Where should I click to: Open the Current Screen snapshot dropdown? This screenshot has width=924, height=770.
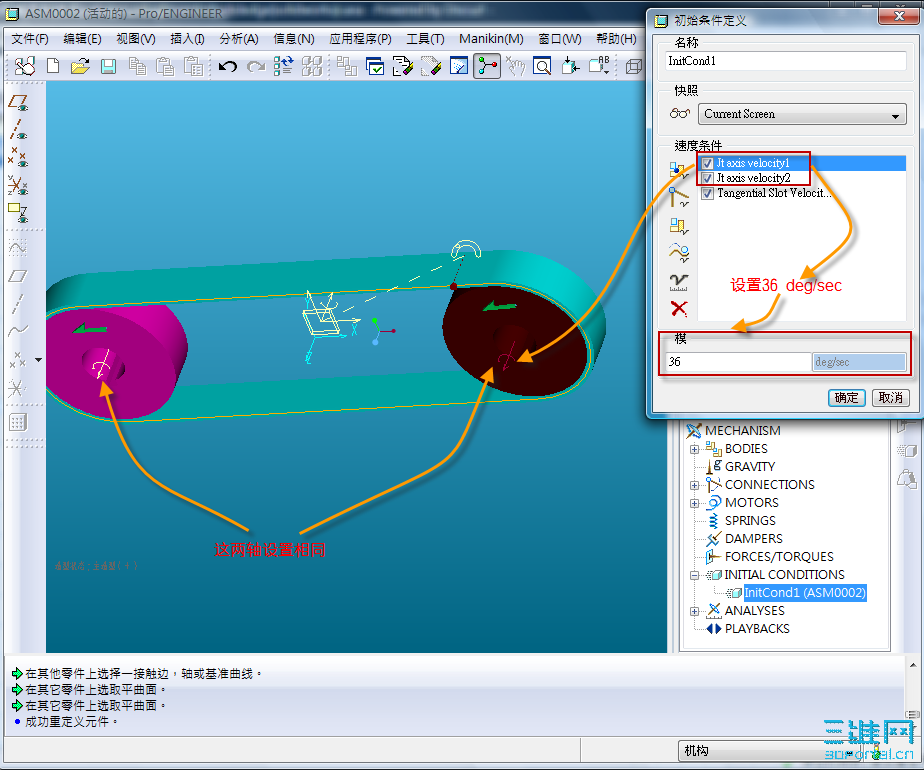[802, 114]
